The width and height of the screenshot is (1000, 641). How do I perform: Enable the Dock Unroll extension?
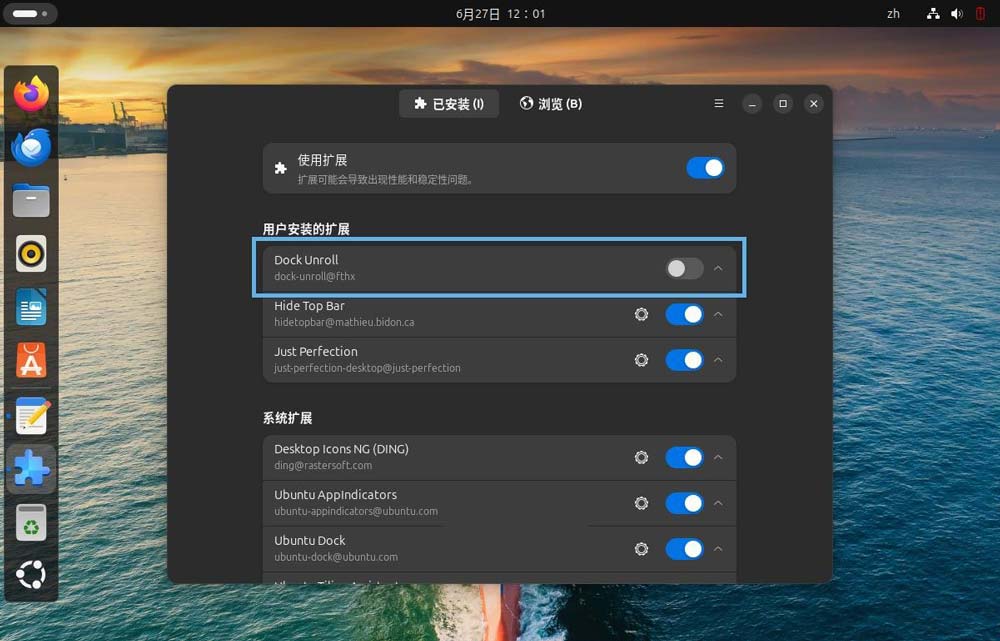point(684,268)
